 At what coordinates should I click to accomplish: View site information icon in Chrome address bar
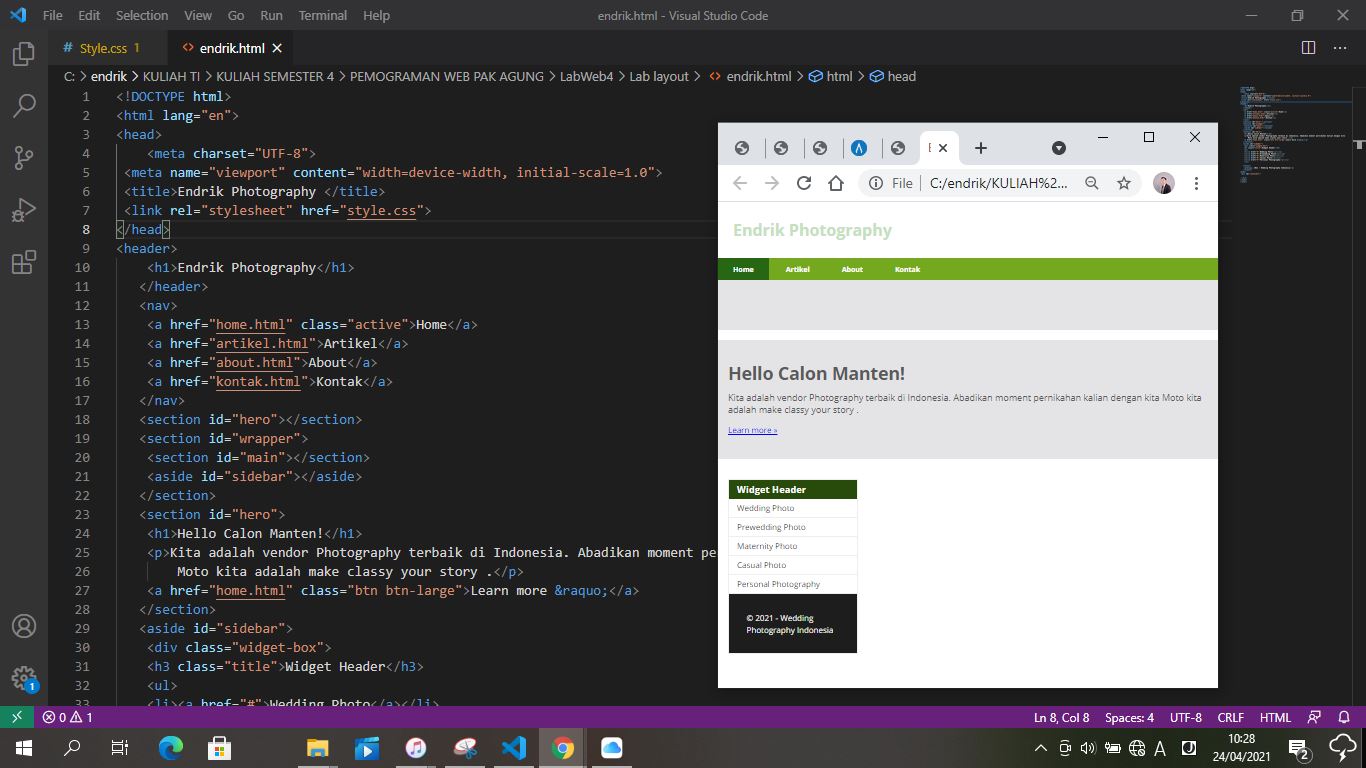pyautogui.click(x=876, y=183)
